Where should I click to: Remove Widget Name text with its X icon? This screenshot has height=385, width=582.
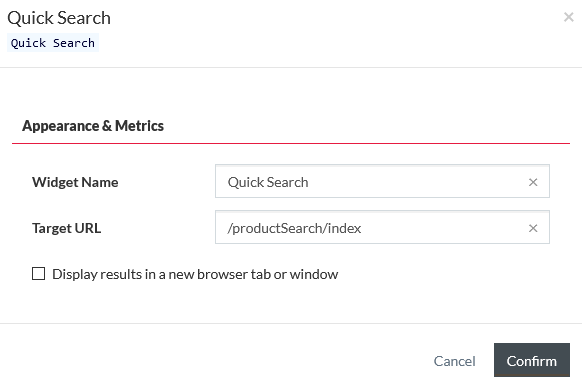coord(533,182)
